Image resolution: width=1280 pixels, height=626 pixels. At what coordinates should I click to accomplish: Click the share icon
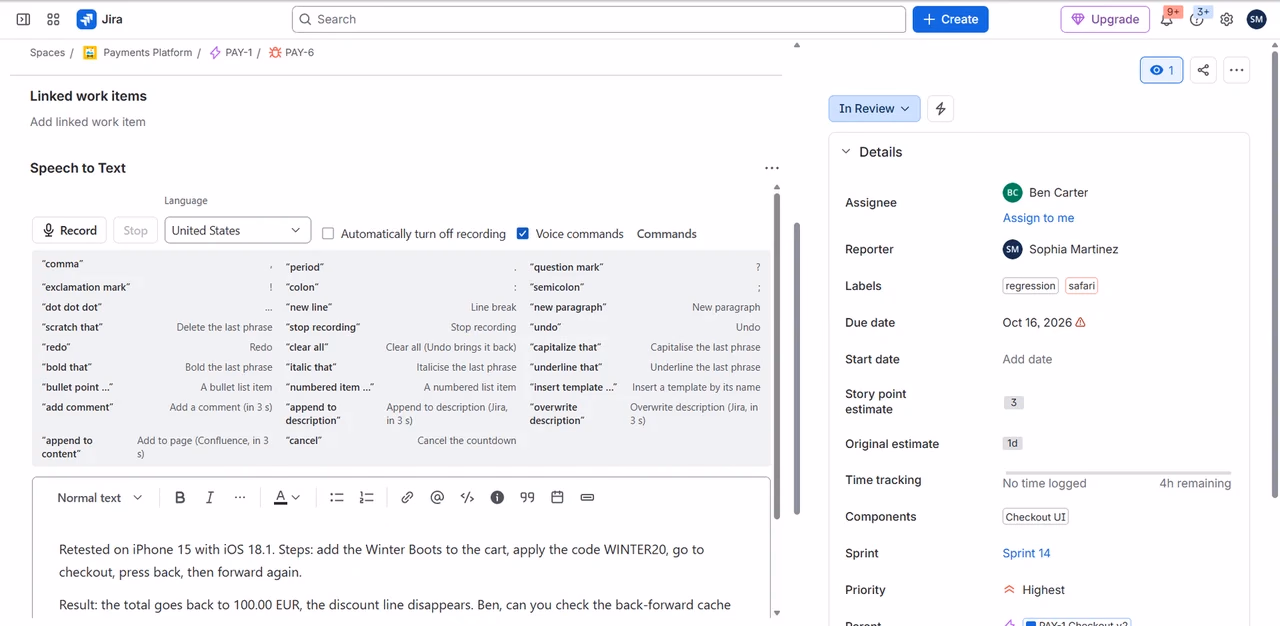[x=1203, y=70]
